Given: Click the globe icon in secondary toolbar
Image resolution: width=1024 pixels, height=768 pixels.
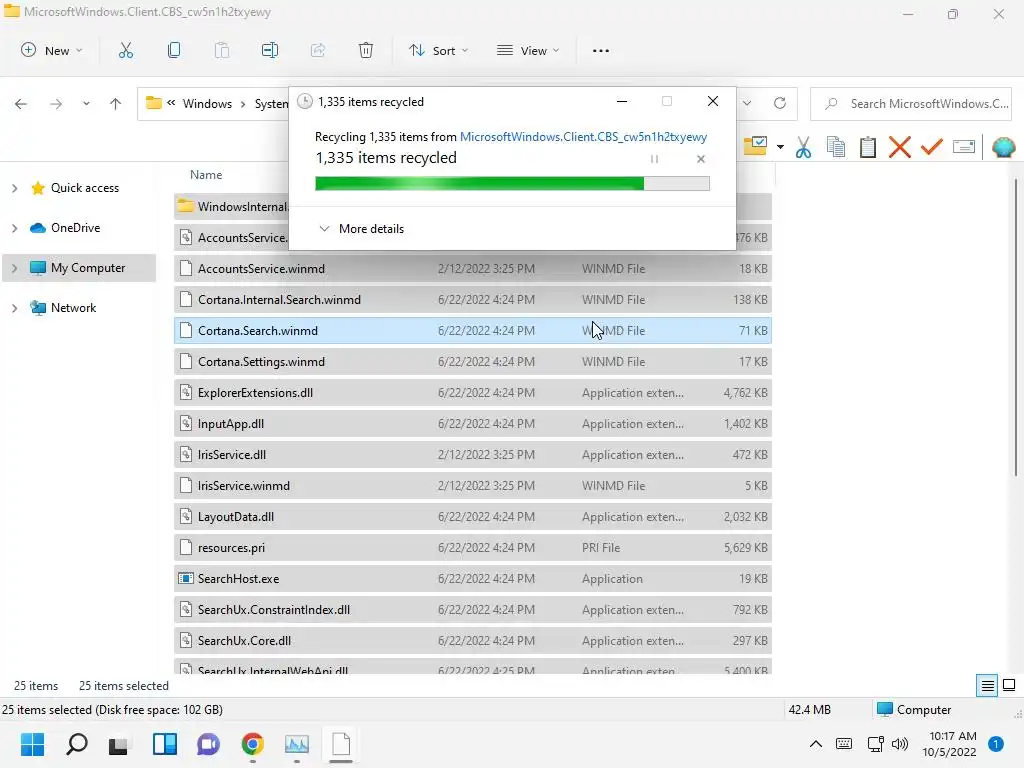Looking at the screenshot, I should [x=1004, y=147].
